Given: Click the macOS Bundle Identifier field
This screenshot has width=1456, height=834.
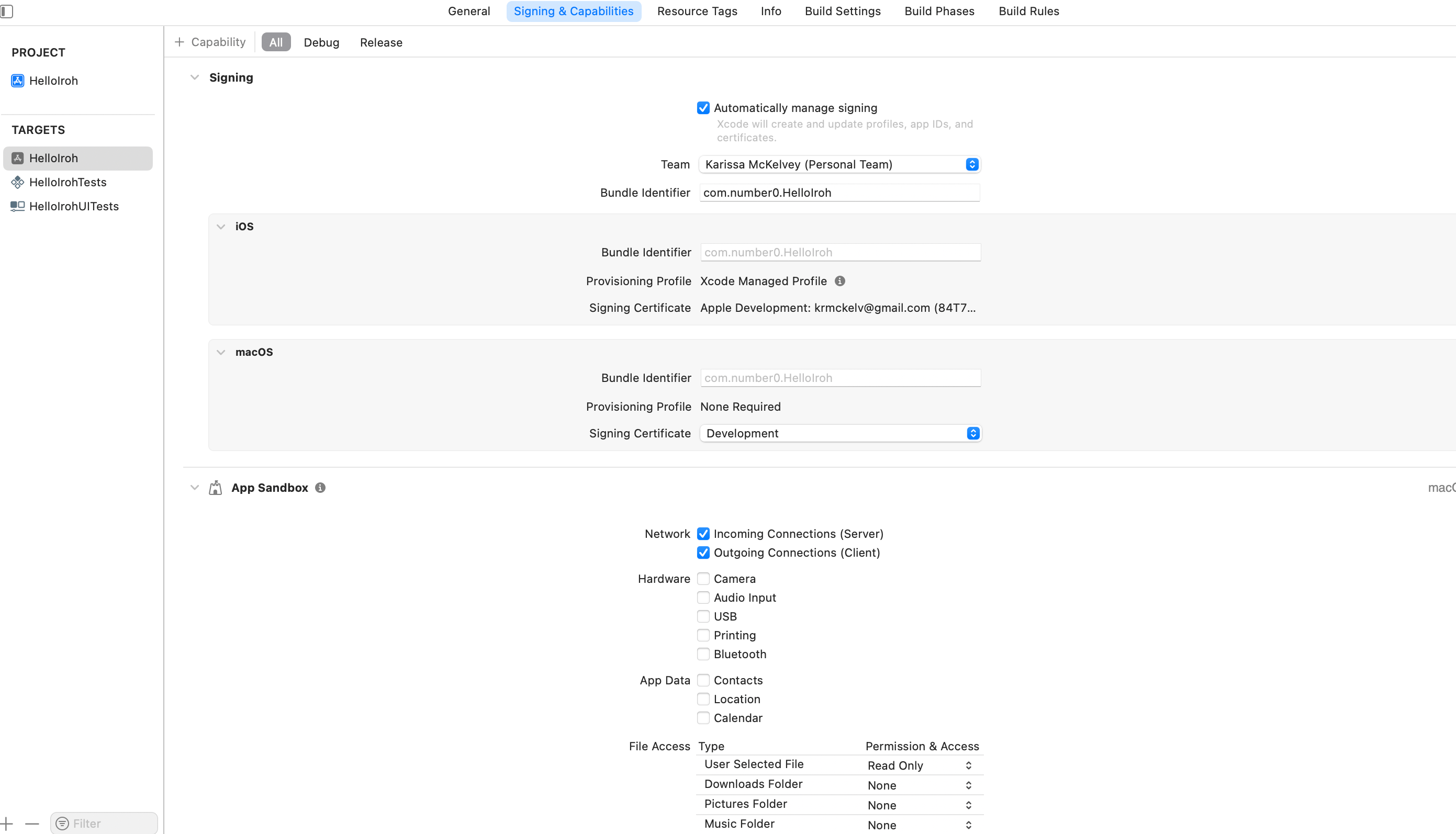Looking at the screenshot, I should [x=841, y=378].
